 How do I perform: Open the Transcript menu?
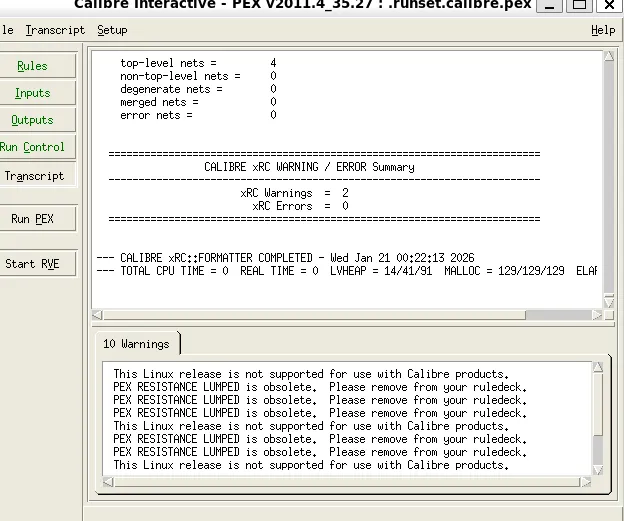click(x=55, y=30)
